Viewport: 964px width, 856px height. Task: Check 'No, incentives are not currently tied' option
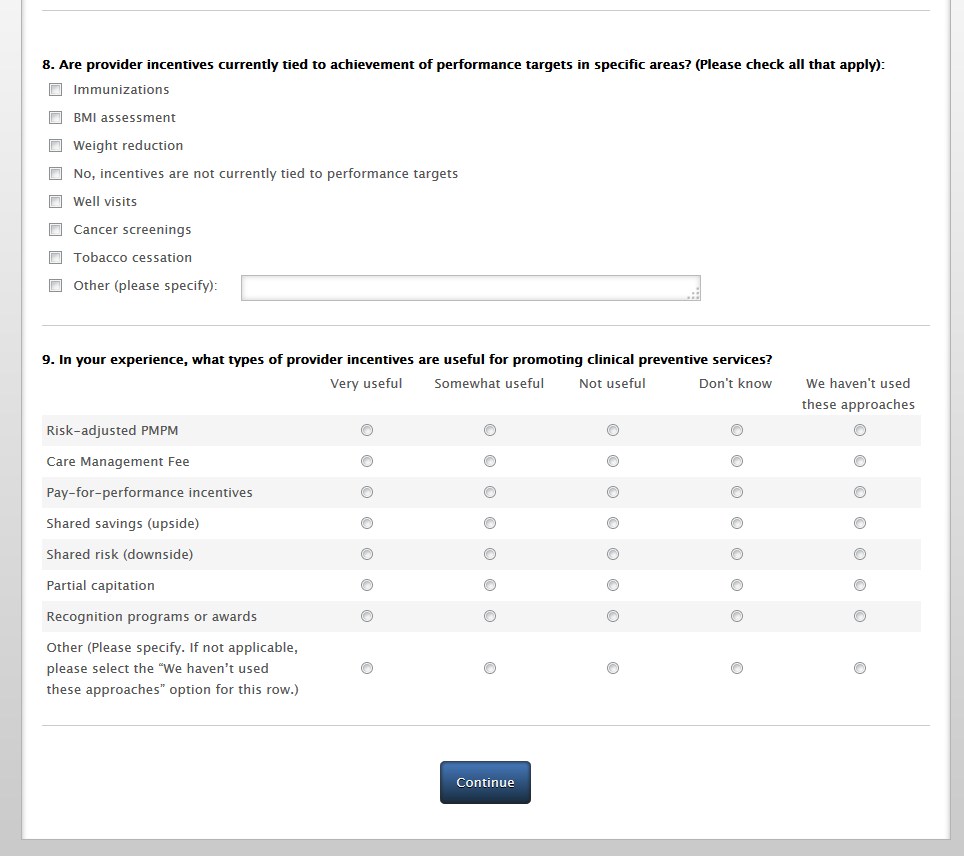(x=55, y=174)
